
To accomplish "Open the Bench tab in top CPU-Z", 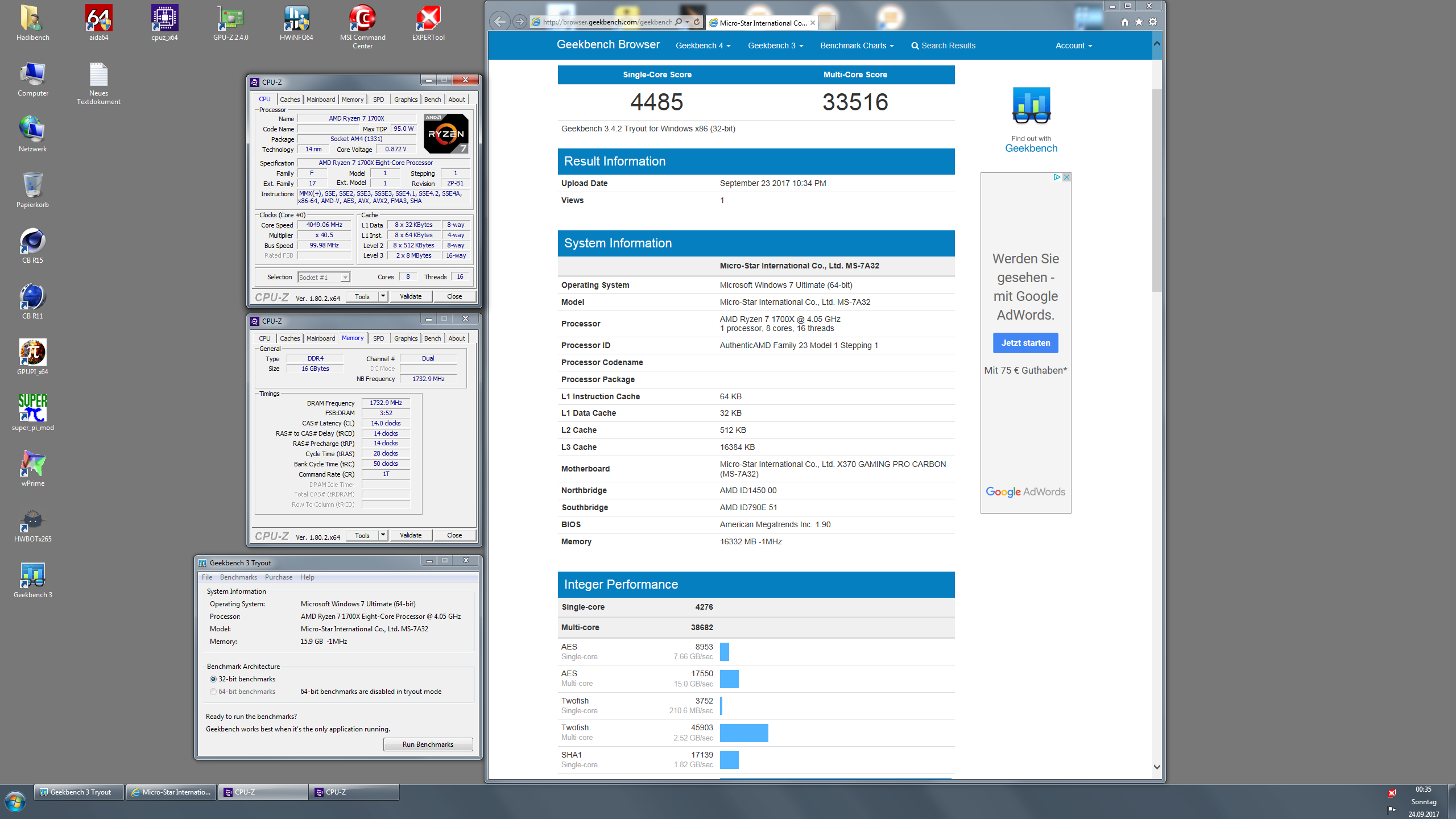I will (432, 100).
